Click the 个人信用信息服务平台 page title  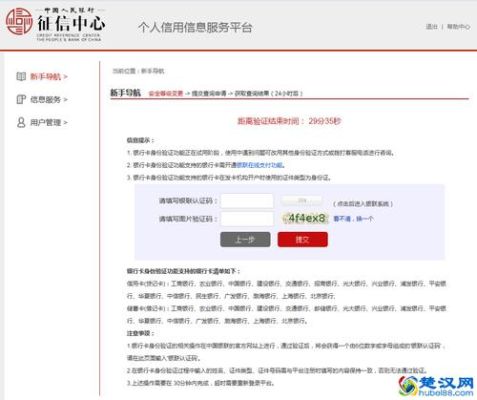(x=195, y=27)
